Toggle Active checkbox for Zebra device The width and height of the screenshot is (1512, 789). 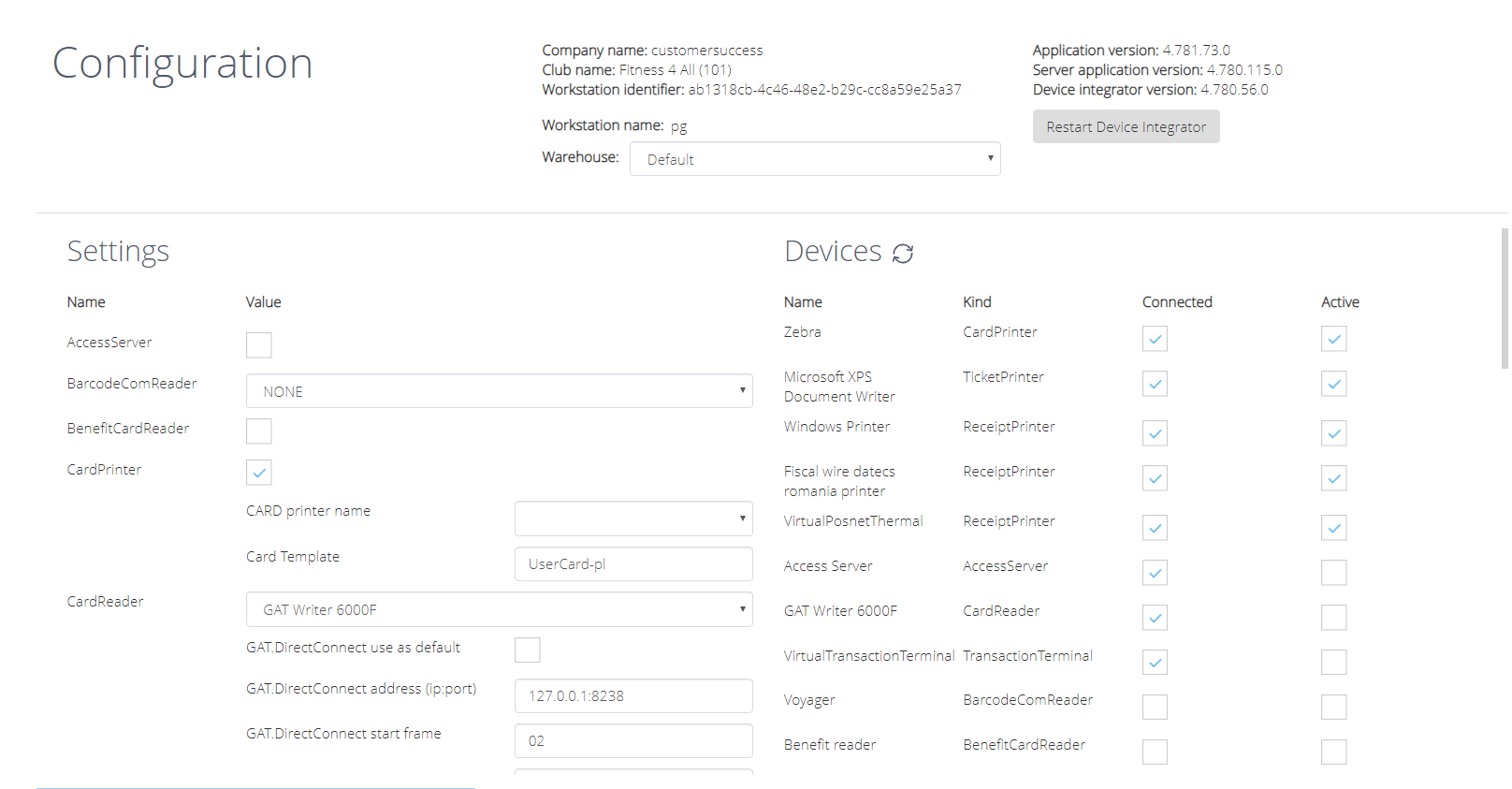coord(1333,339)
